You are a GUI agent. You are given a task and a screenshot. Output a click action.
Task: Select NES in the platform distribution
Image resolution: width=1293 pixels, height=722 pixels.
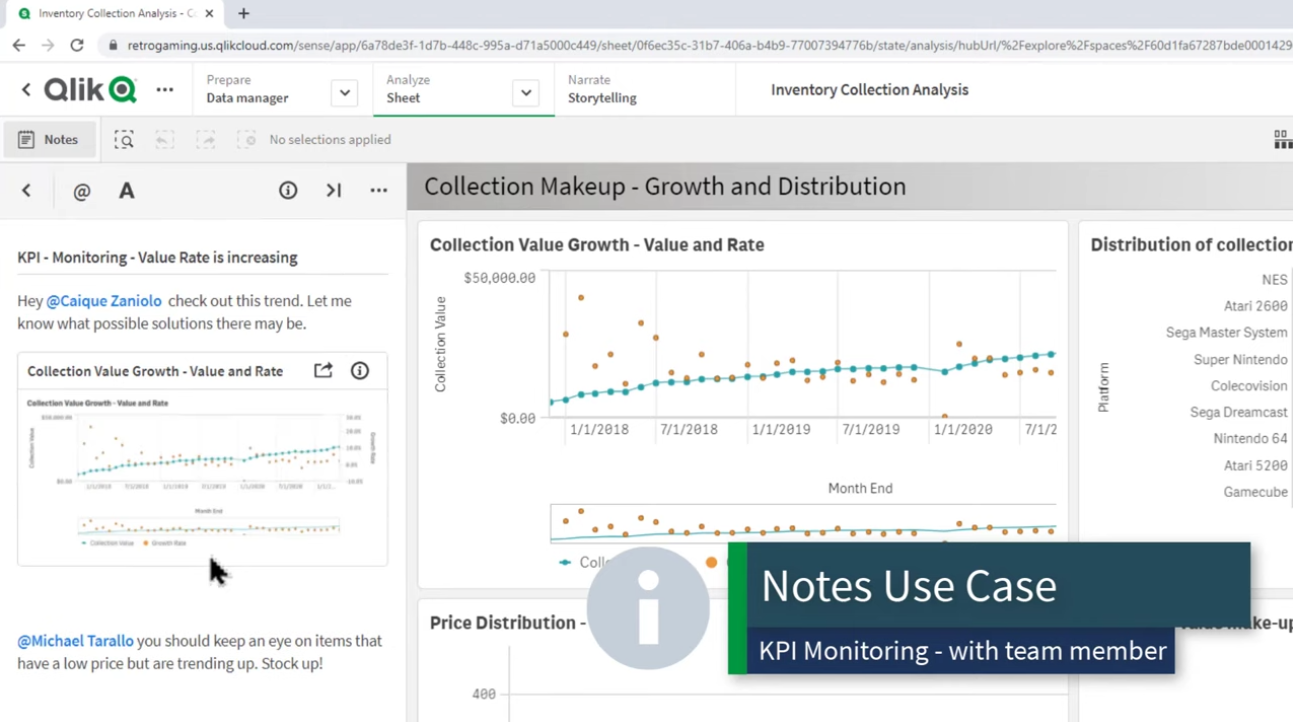(x=1274, y=280)
